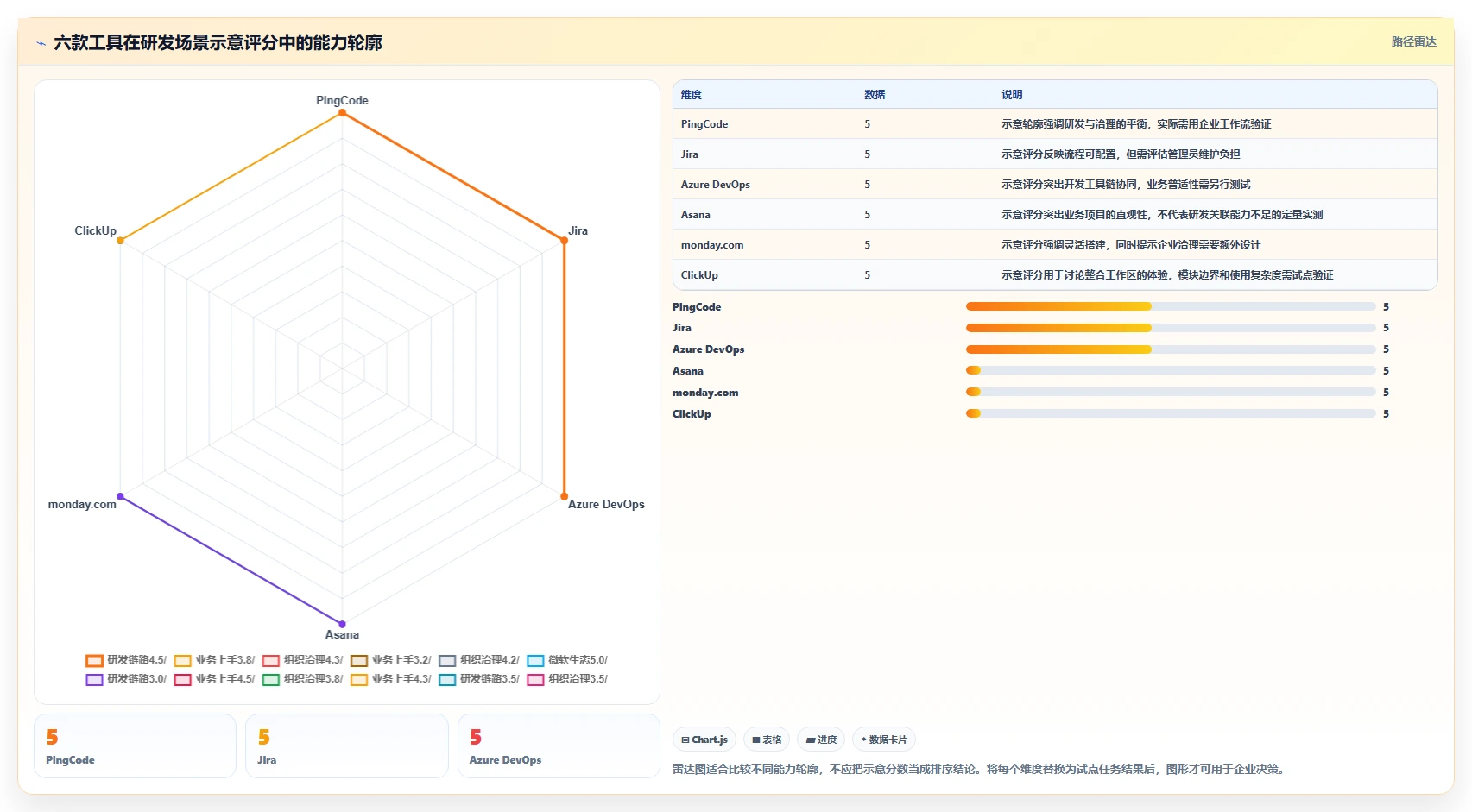Click the Azure DevOps radar data point

[564, 496]
